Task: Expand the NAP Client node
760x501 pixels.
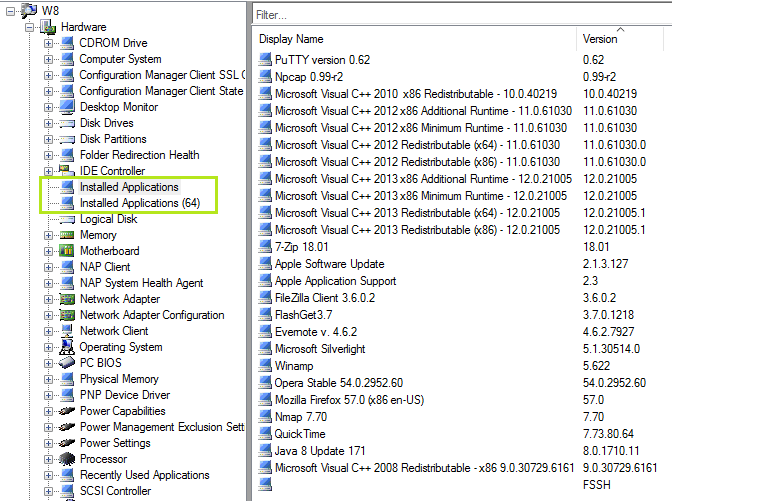Action: pos(48,267)
